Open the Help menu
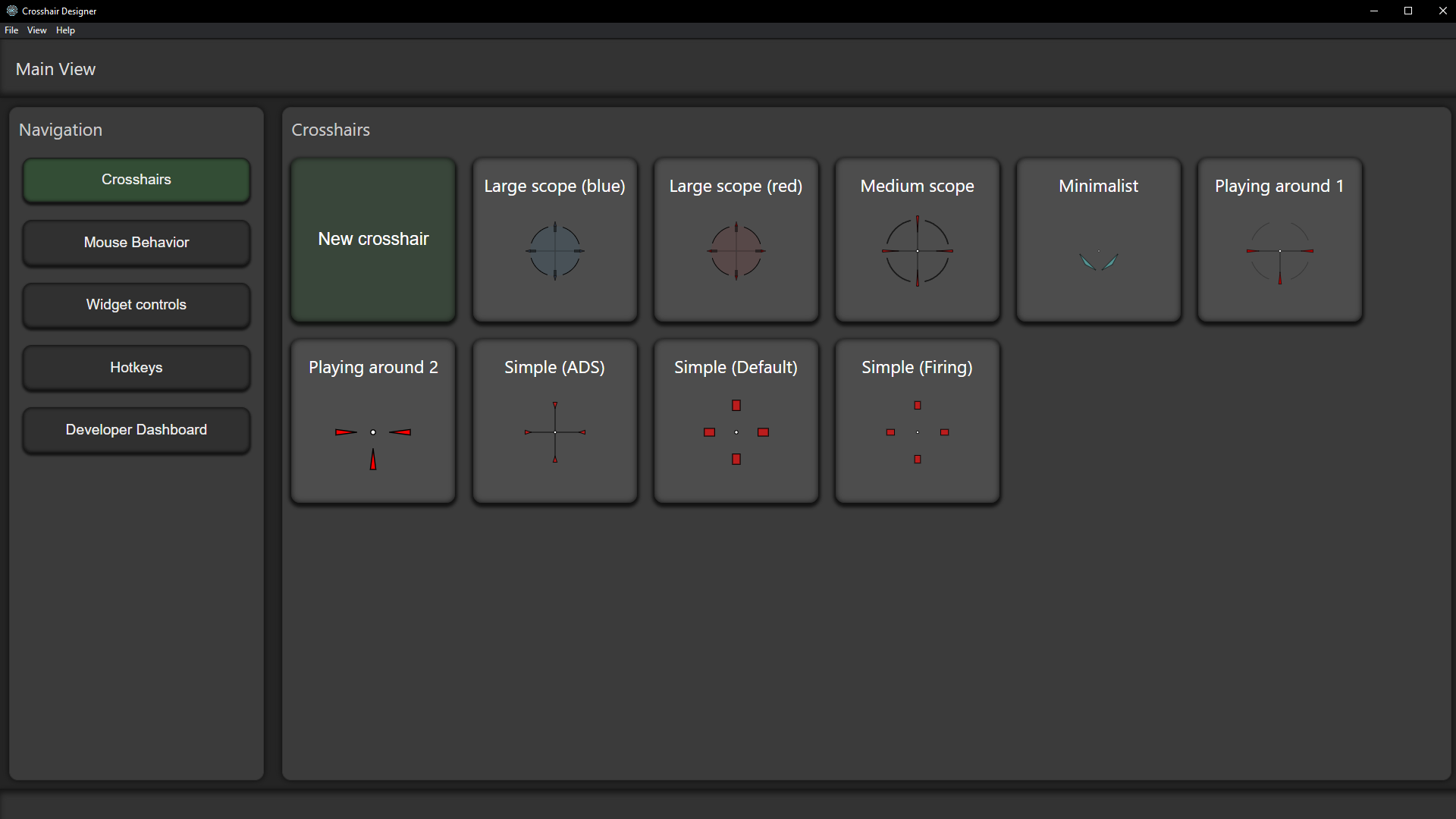Screen dimensions: 1456x819 click(x=65, y=30)
